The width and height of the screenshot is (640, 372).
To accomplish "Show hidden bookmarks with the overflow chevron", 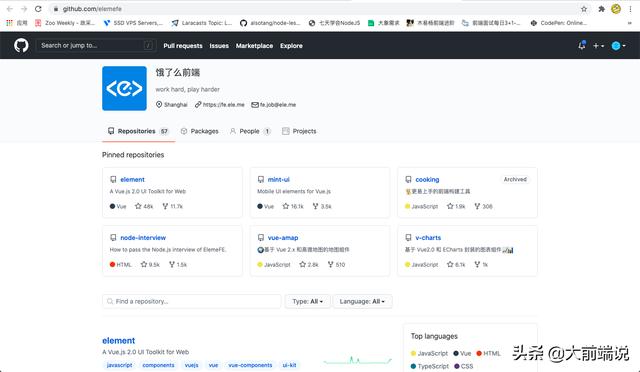I will (629, 23).
